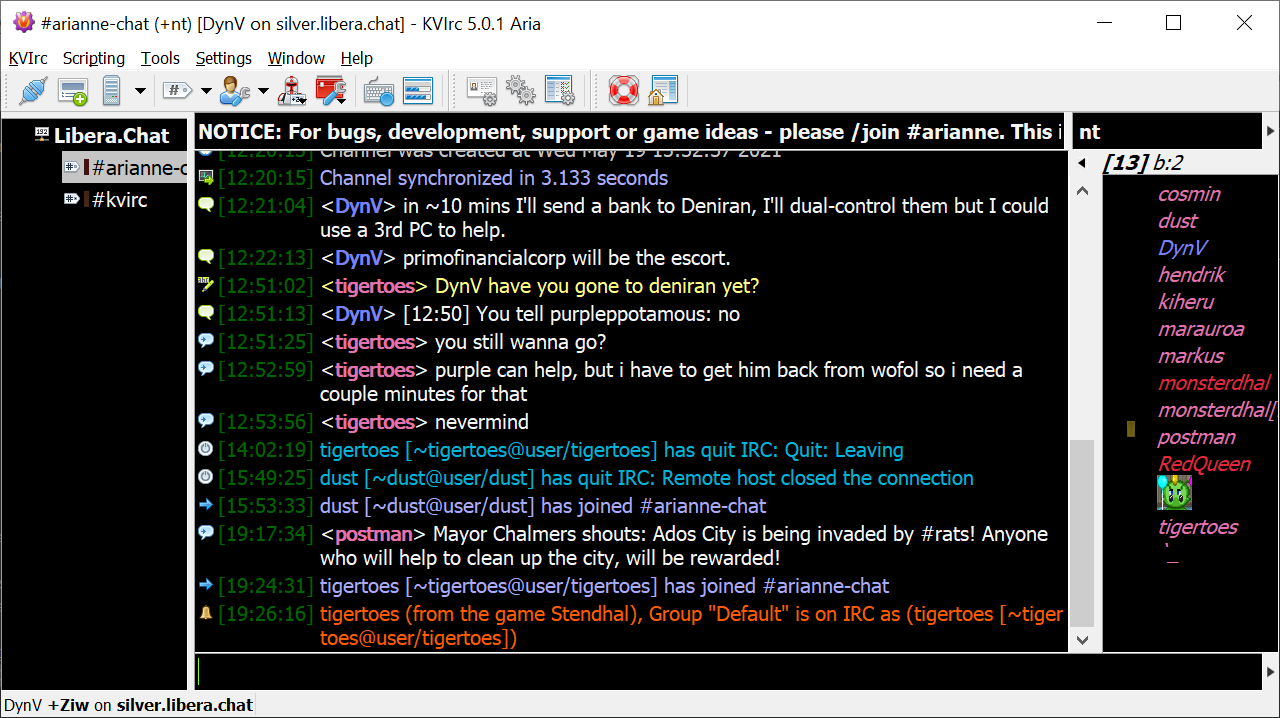The image size is (1280, 718).
Task: Click the Connect/Disconnect plug icon
Action: pos(32,91)
